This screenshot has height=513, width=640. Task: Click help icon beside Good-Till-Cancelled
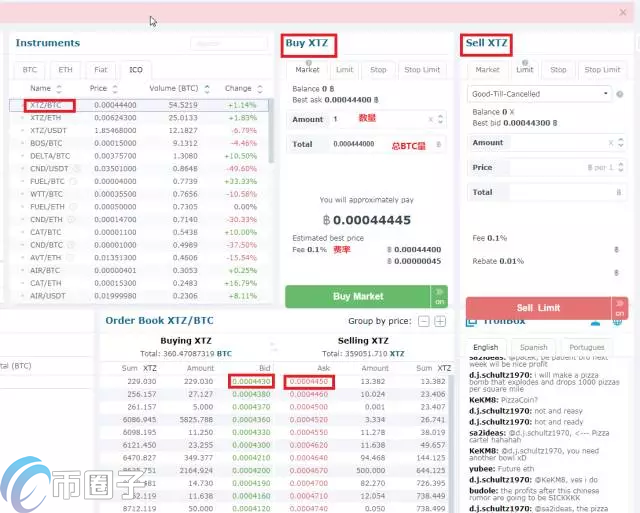pos(620,94)
